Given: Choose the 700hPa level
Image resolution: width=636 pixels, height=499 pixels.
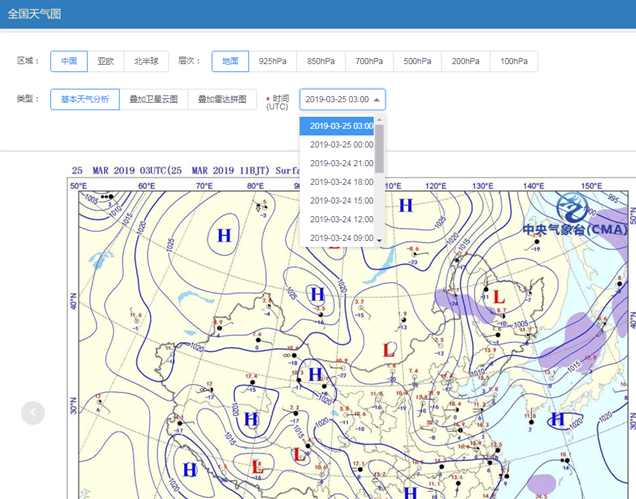Looking at the screenshot, I should pyautogui.click(x=369, y=61).
